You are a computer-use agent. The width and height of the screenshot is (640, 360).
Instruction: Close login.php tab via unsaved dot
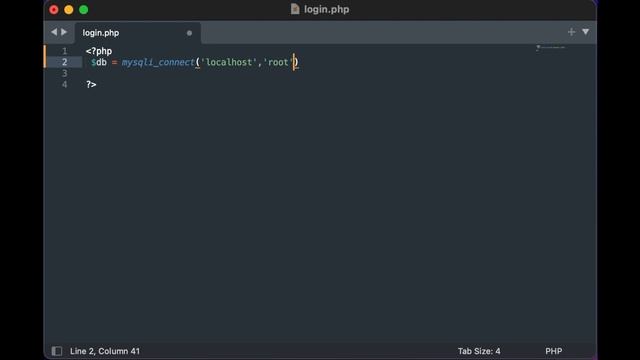pos(189,33)
